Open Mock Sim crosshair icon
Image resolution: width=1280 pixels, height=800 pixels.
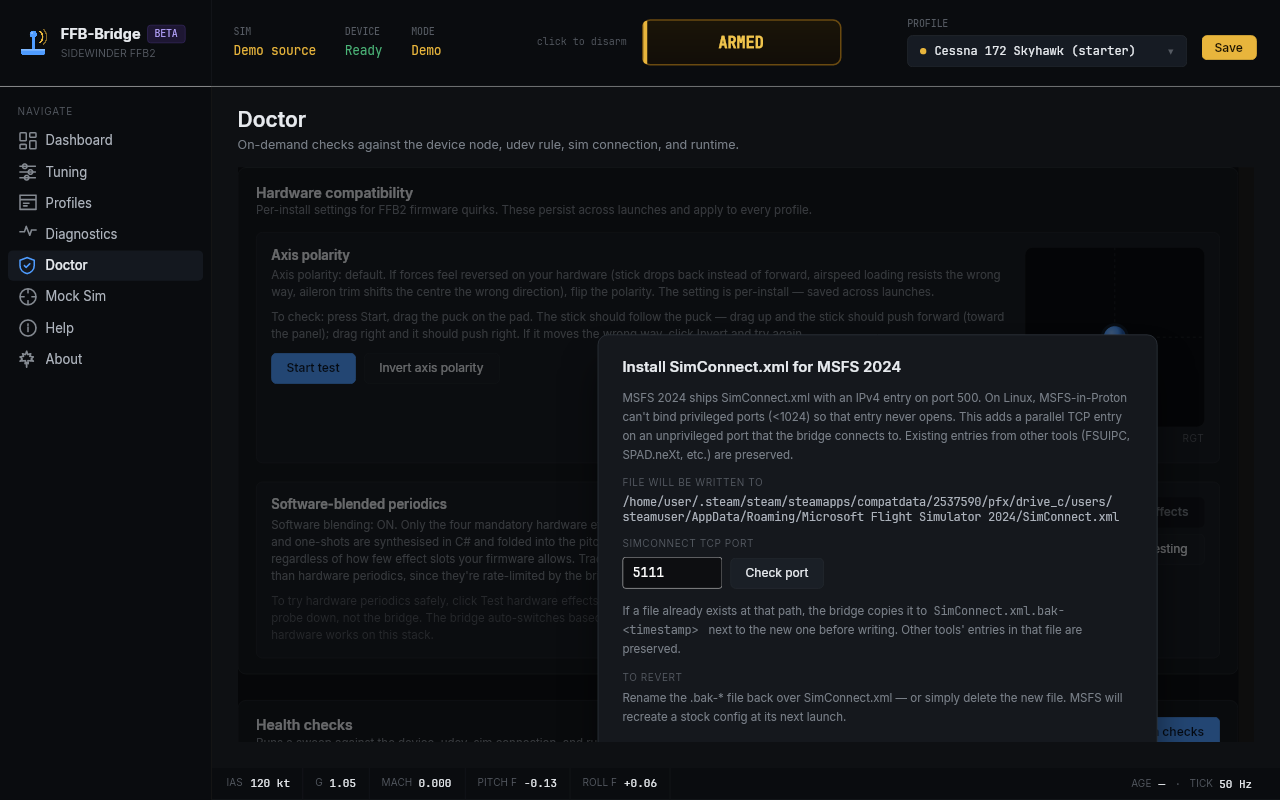coord(28,296)
